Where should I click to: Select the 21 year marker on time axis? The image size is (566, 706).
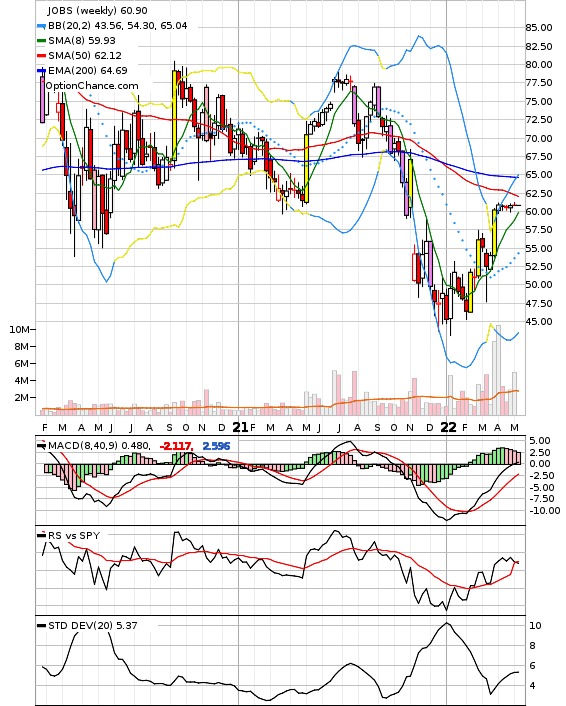click(x=240, y=427)
